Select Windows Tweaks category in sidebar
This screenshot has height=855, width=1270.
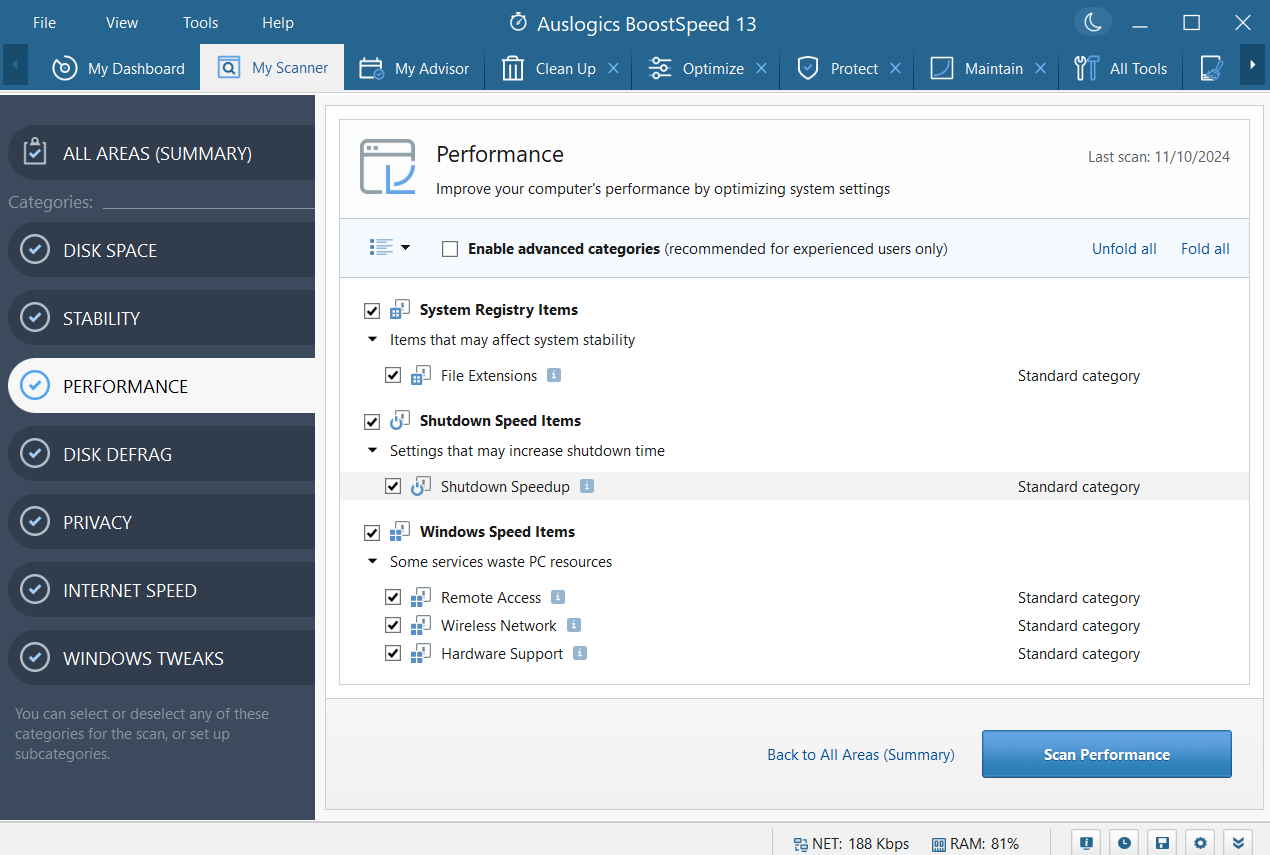(x=161, y=658)
